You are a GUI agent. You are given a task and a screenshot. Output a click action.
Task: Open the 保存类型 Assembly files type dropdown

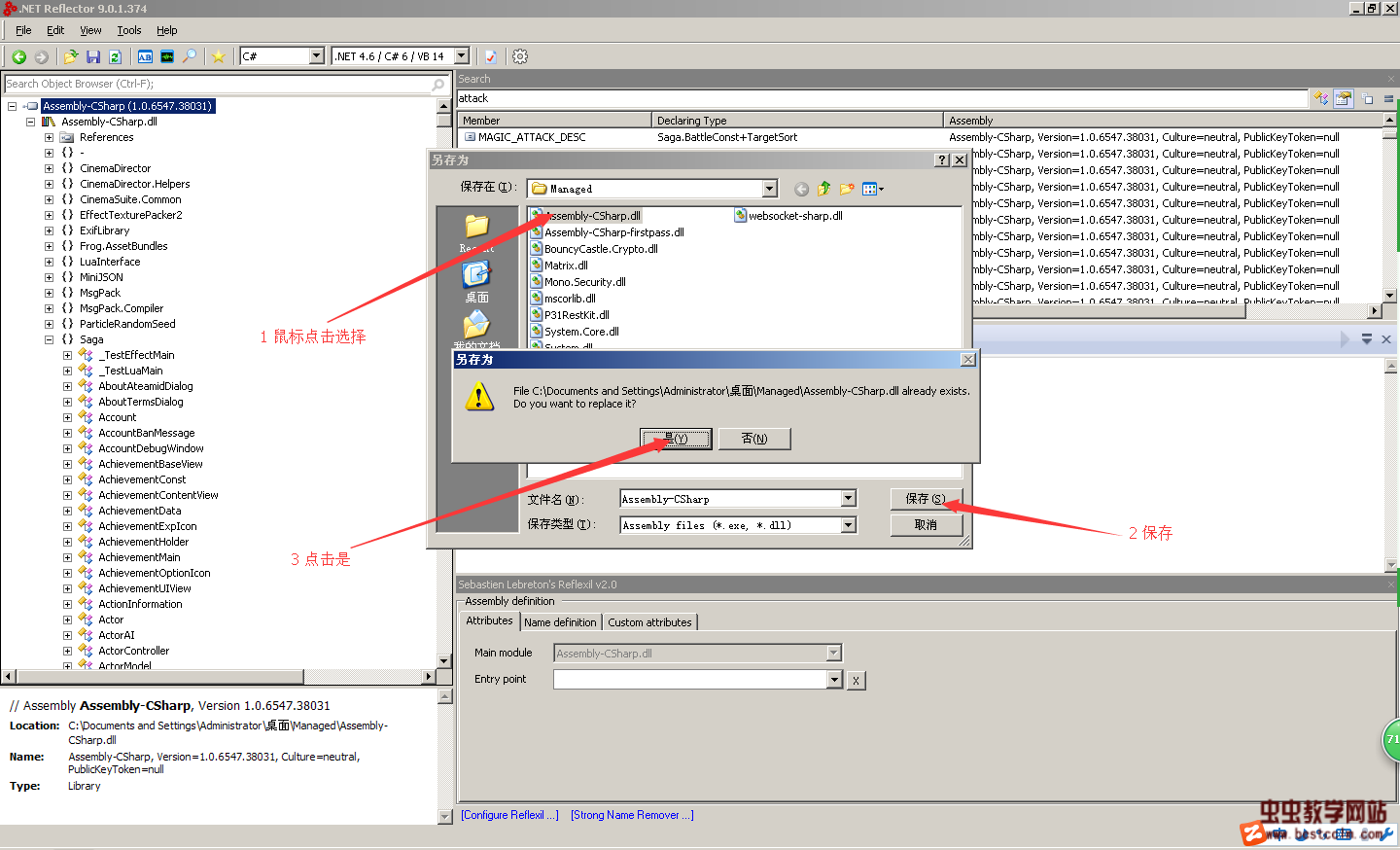point(849,525)
